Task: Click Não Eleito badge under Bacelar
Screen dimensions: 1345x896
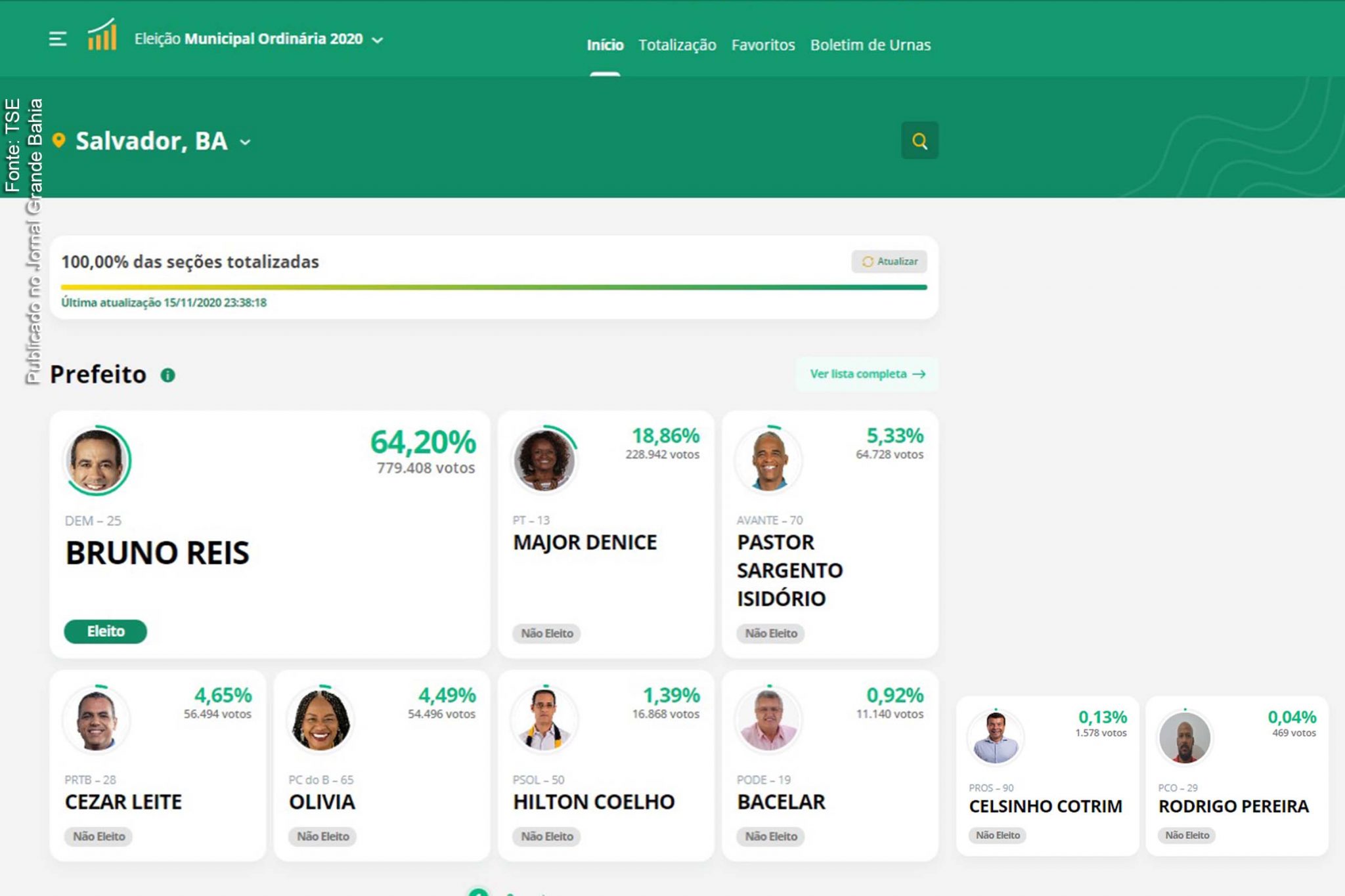Action: coord(770,836)
